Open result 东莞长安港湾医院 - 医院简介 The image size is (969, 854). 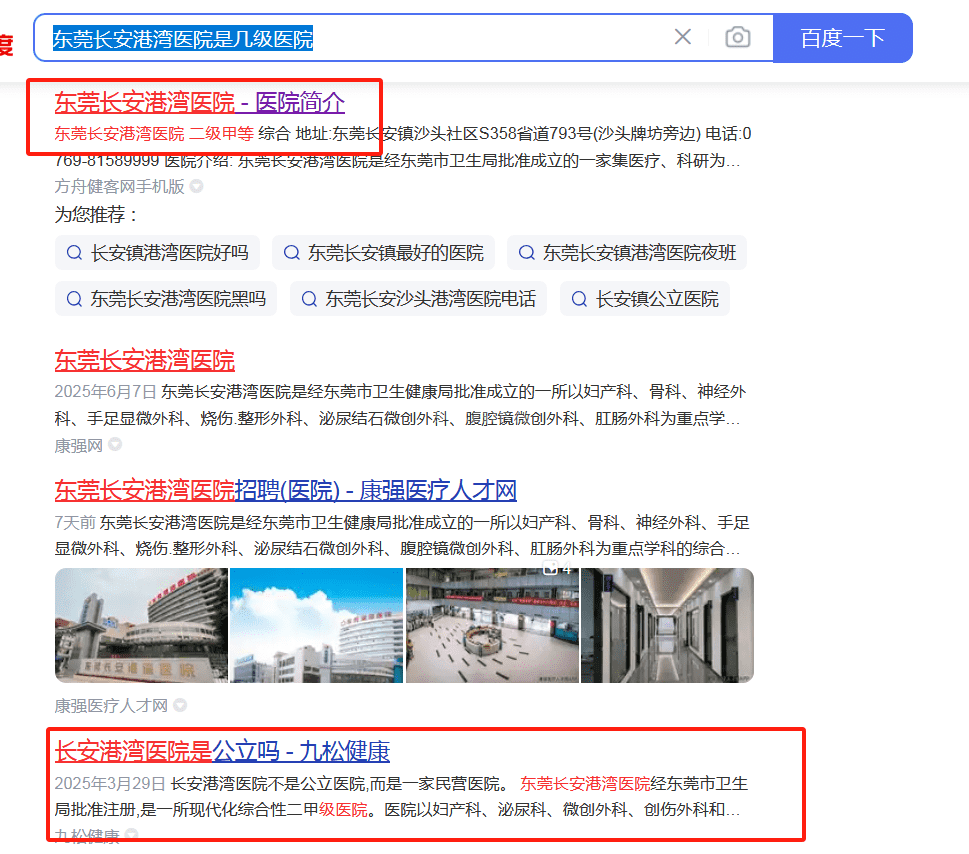(200, 103)
